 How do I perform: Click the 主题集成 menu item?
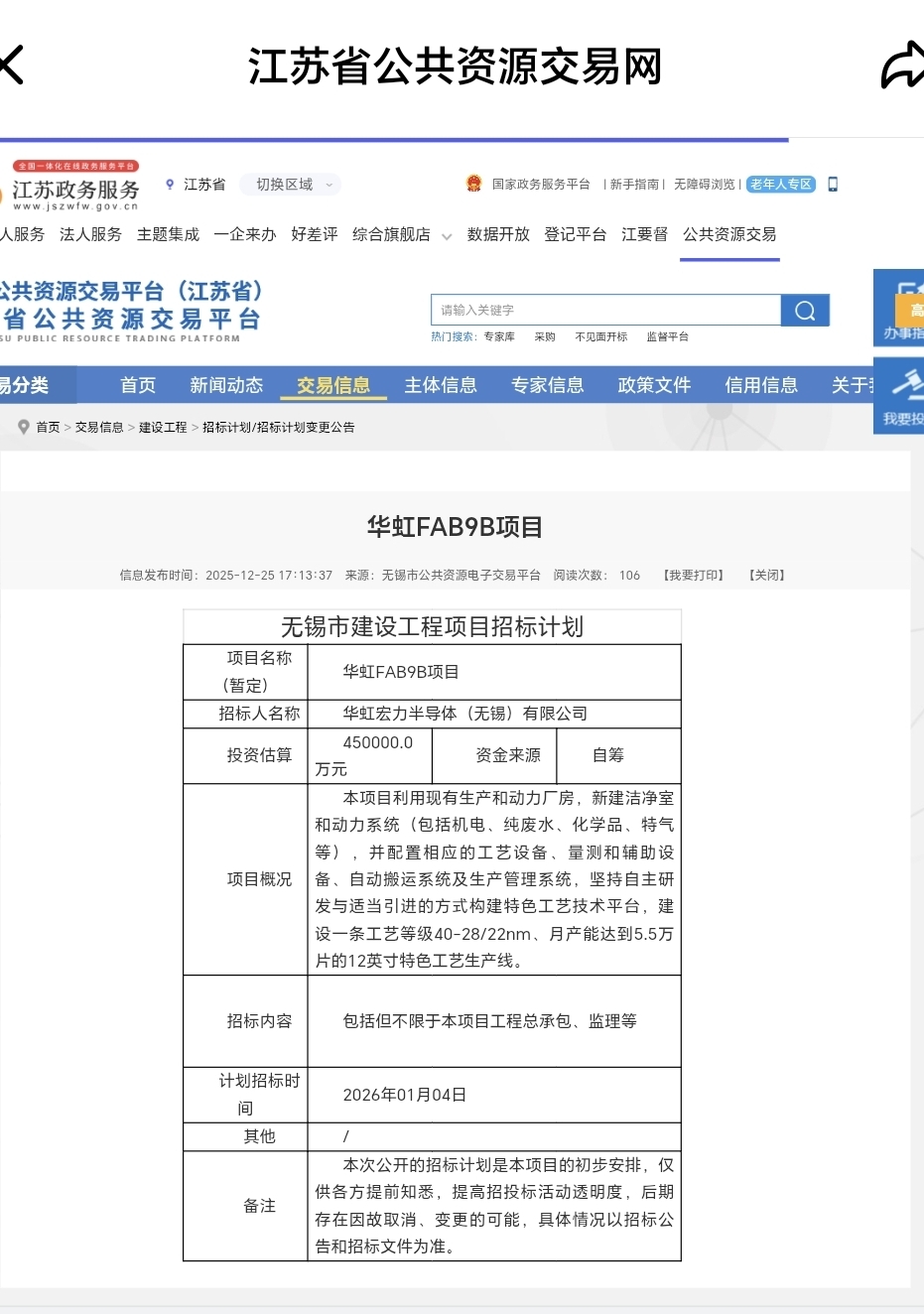coord(168,234)
